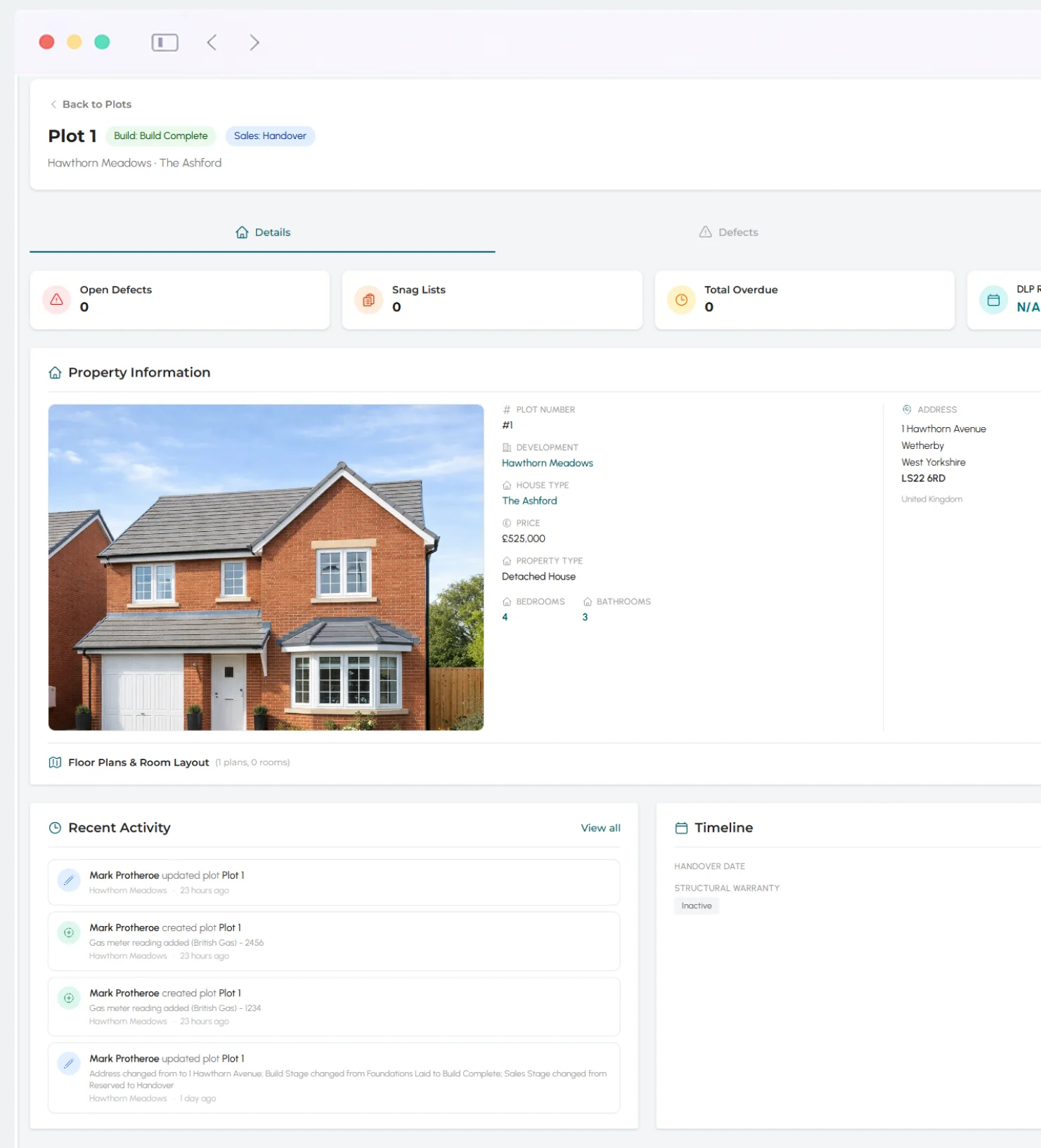Image resolution: width=1041 pixels, height=1148 pixels.
Task: Click the Development building icon
Action: click(507, 448)
